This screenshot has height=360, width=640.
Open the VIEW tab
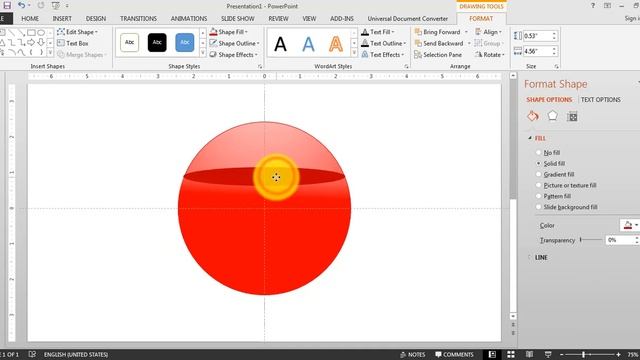pos(309,19)
